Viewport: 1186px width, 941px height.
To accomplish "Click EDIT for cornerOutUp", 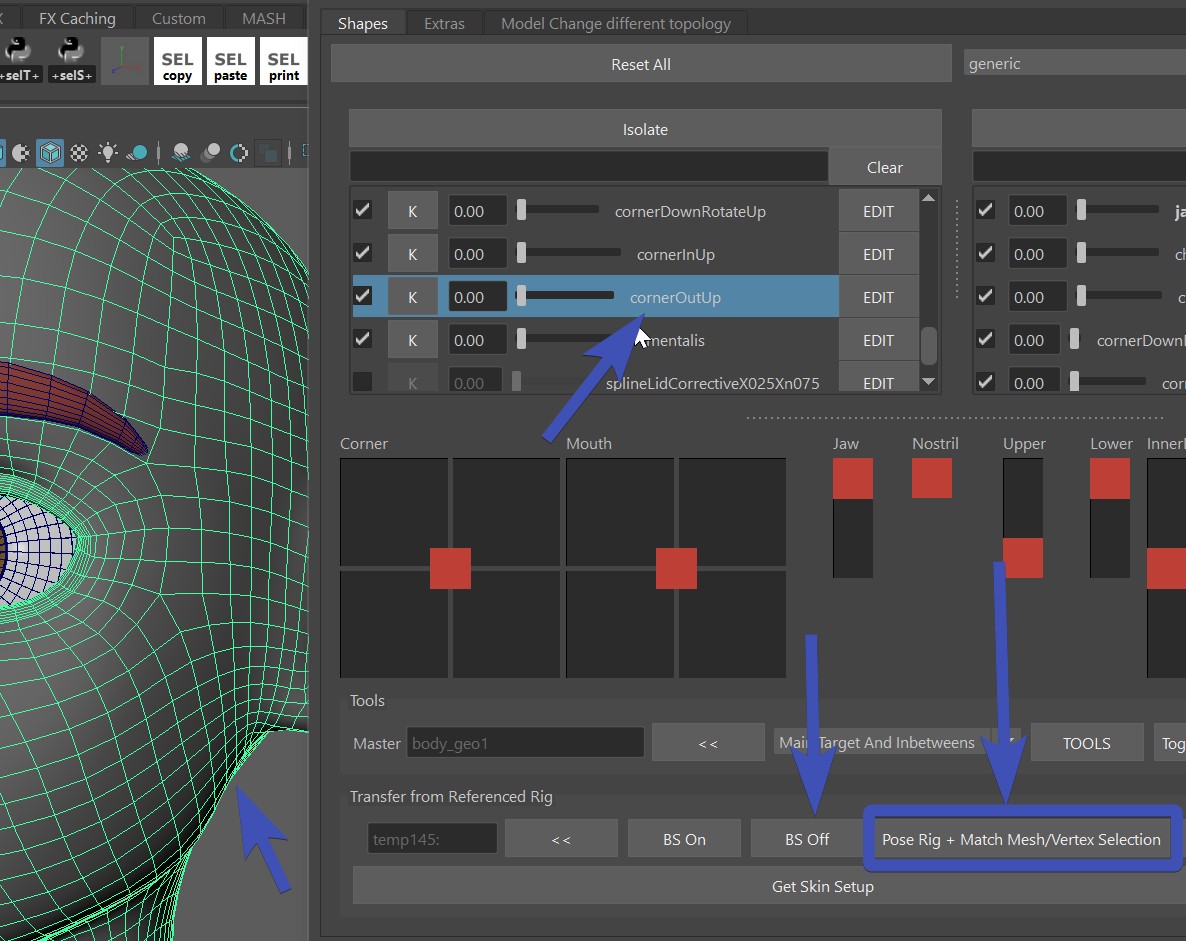I will coord(879,298).
